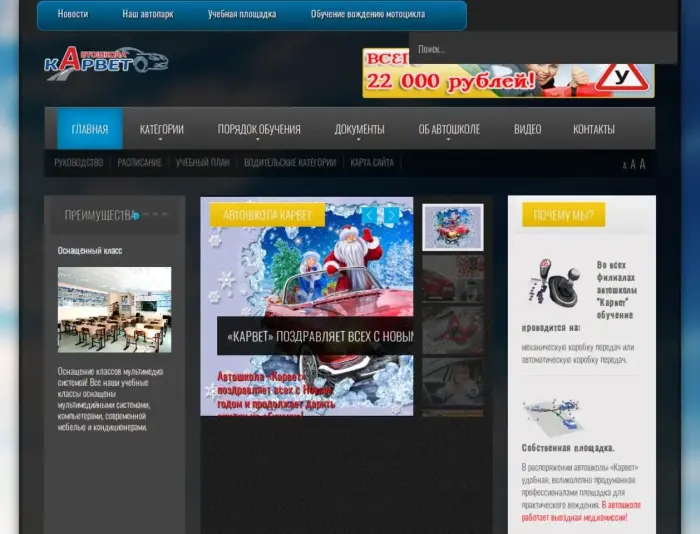Select the smallest font size A icon
Image resolution: width=700 pixels, height=534 pixels.
tap(625, 166)
